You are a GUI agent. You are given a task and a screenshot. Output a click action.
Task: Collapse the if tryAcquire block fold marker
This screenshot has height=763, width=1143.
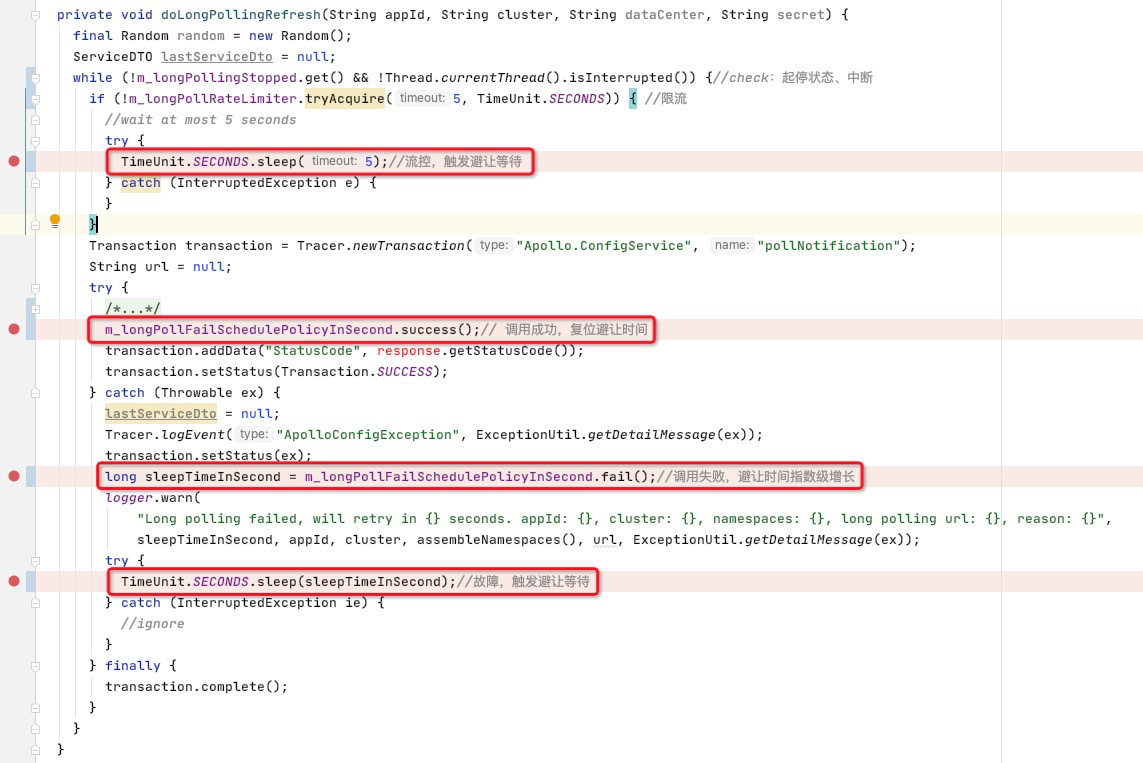coord(35,98)
